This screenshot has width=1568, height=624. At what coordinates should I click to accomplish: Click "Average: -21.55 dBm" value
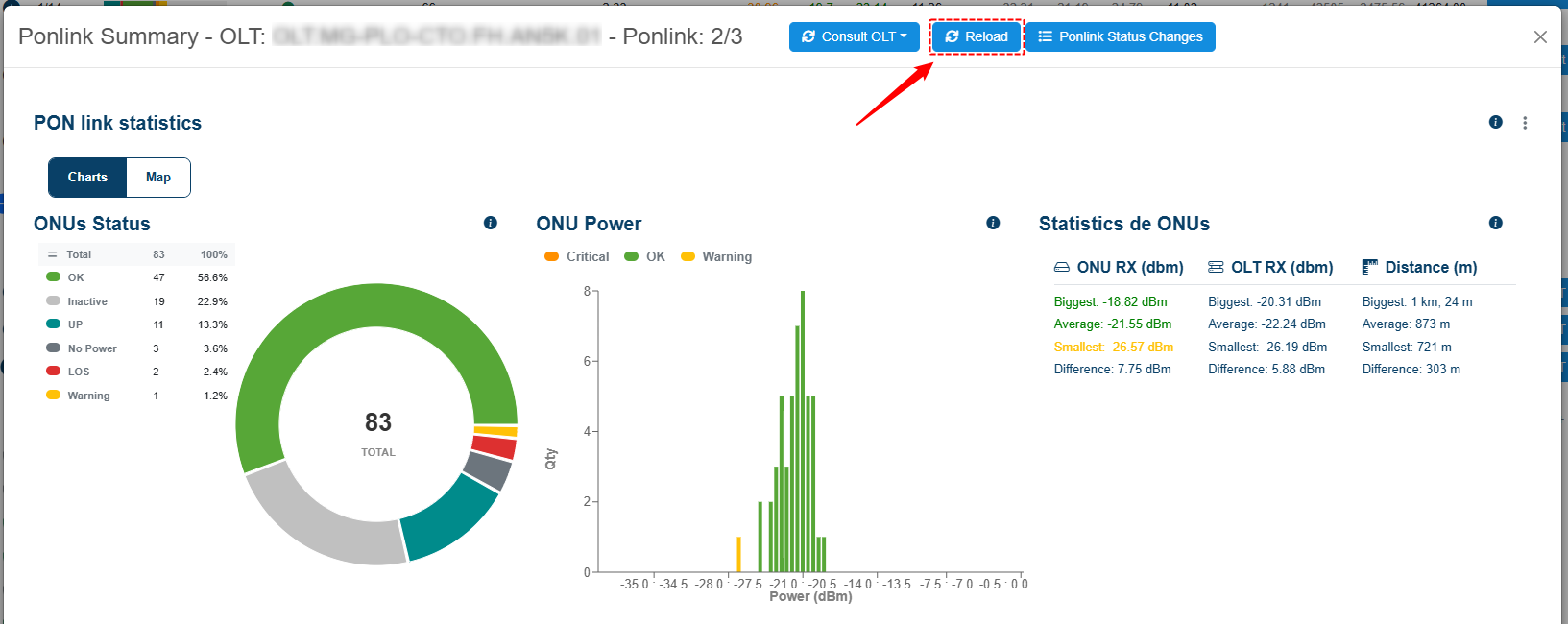click(1113, 324)
